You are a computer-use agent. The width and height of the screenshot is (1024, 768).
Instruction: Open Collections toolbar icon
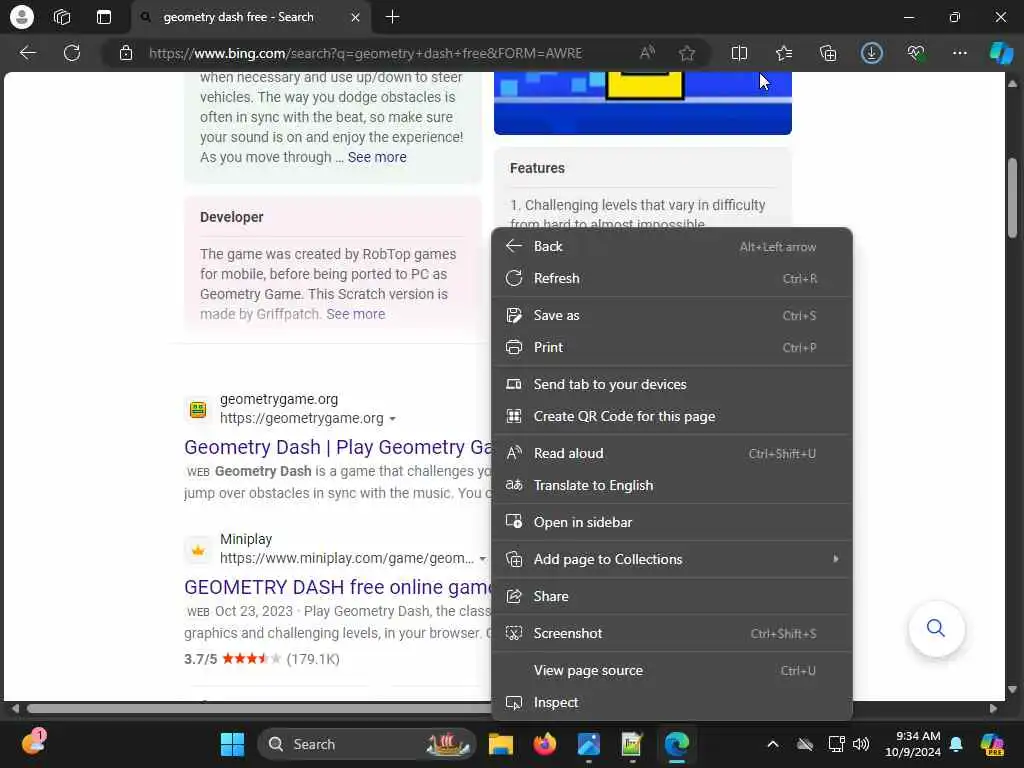[828, 53]
